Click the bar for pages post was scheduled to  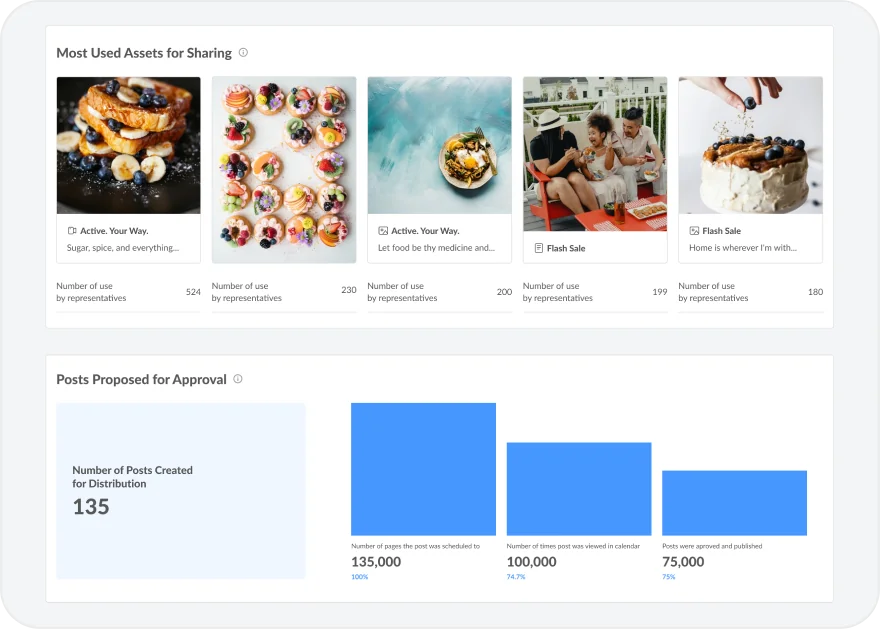point(423,469)
